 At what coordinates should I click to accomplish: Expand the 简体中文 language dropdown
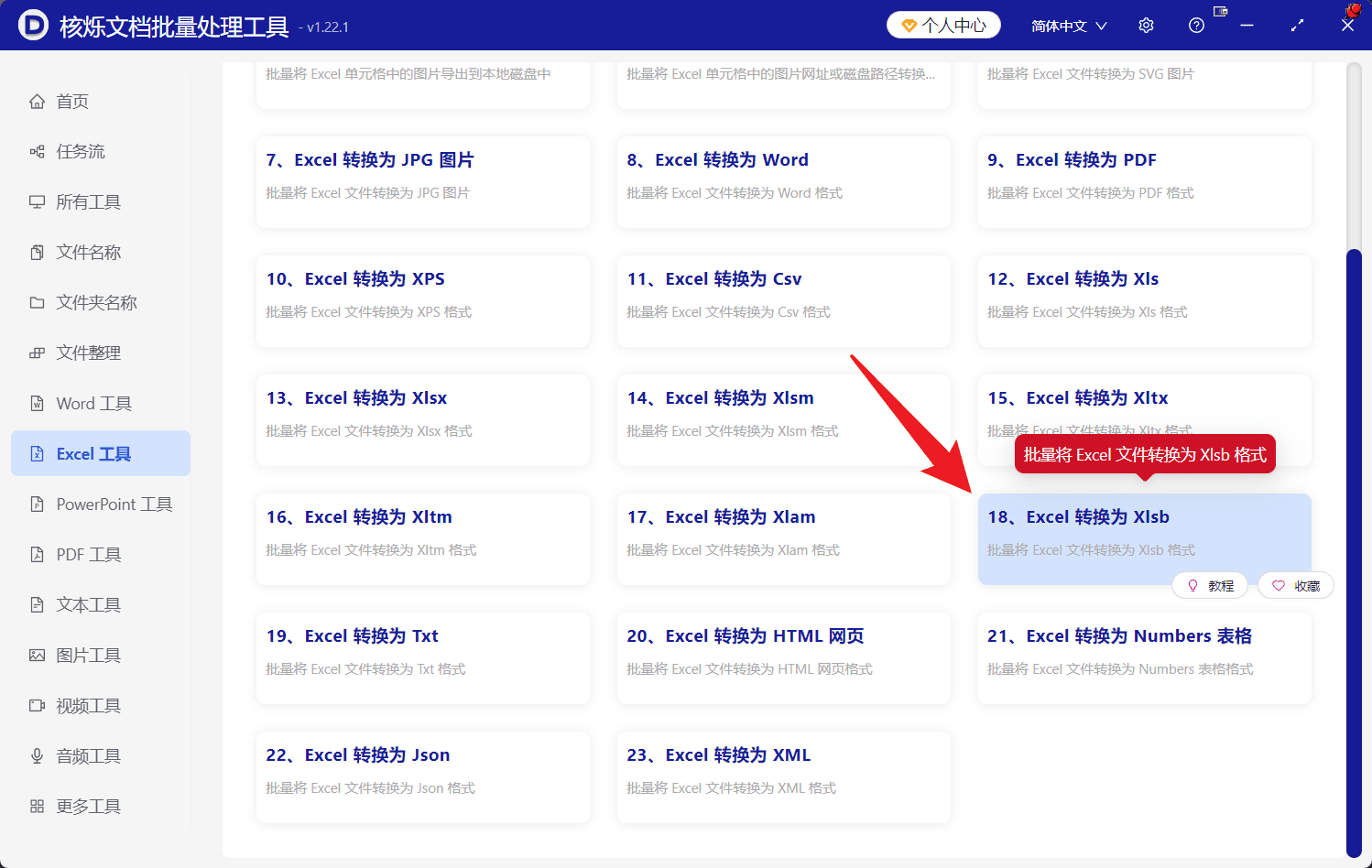[x=1069, y=26]
